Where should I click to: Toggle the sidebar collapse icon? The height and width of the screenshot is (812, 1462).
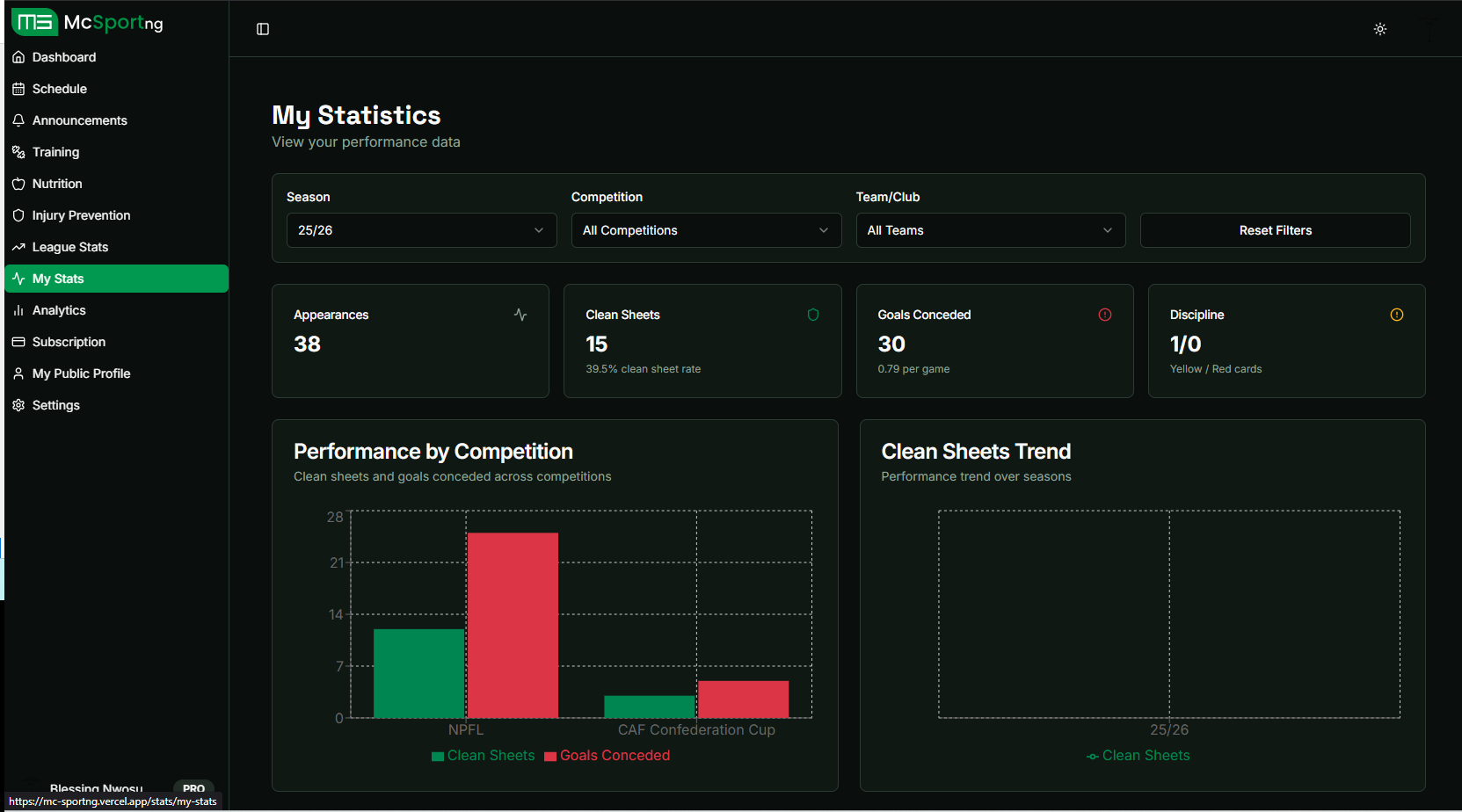click(263, 29)
